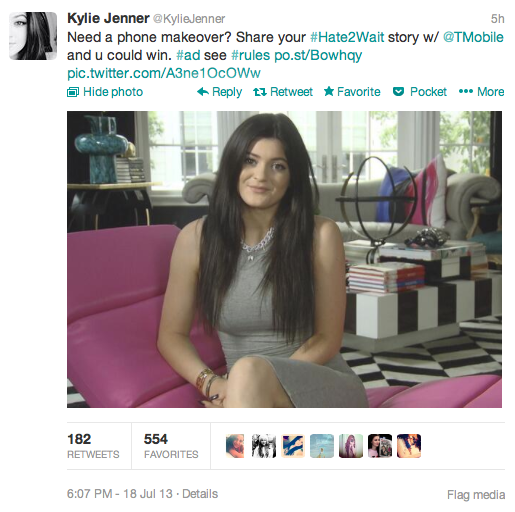Image resolution: width=515 pixels, height=512 pixels.
Task: Open the profile avatar beside the tweet
Action: point(33,36)
